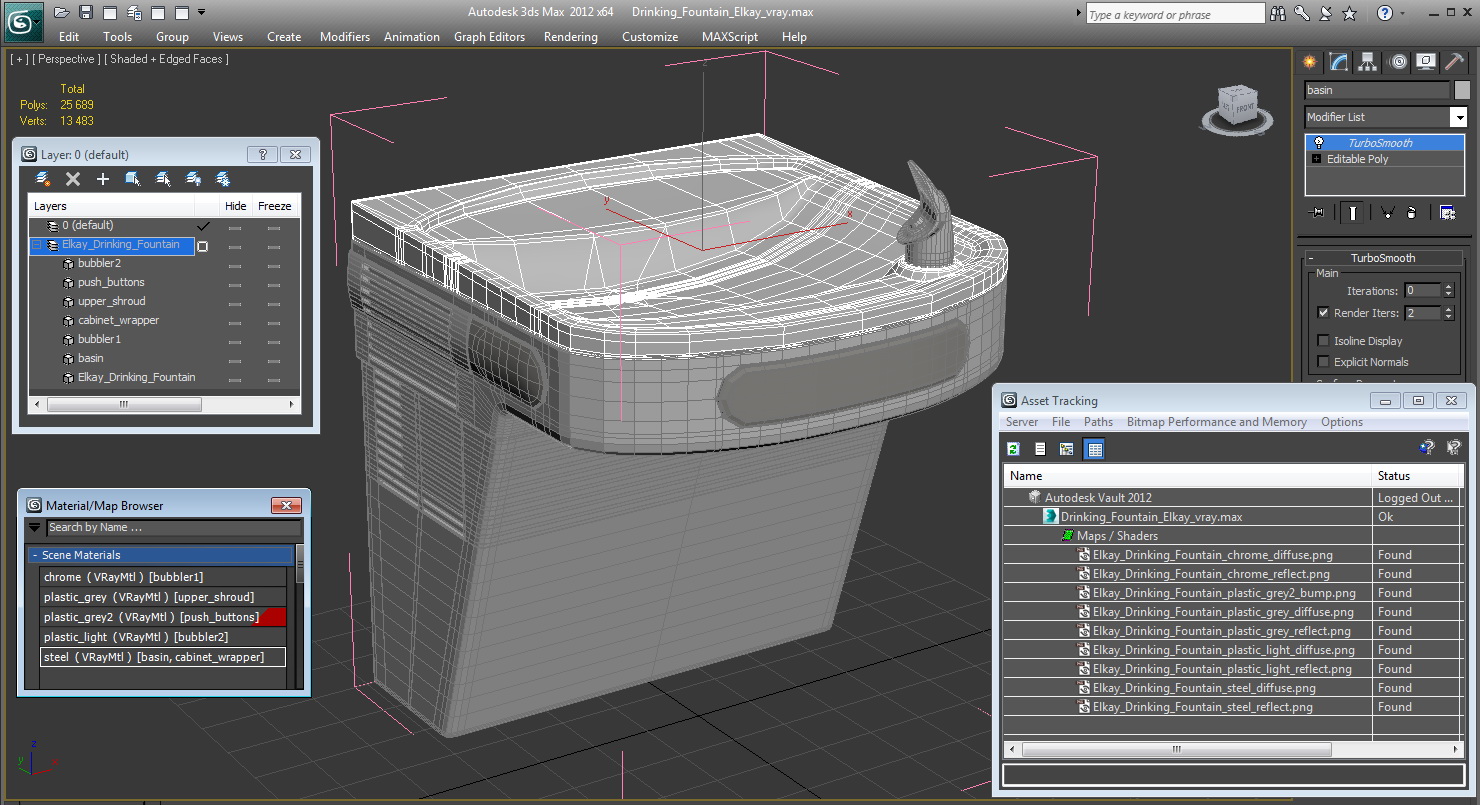Viewport: 1480px width, 805px height.
Task: Open the Motion command panel tab
Action: coord(1398,62)
